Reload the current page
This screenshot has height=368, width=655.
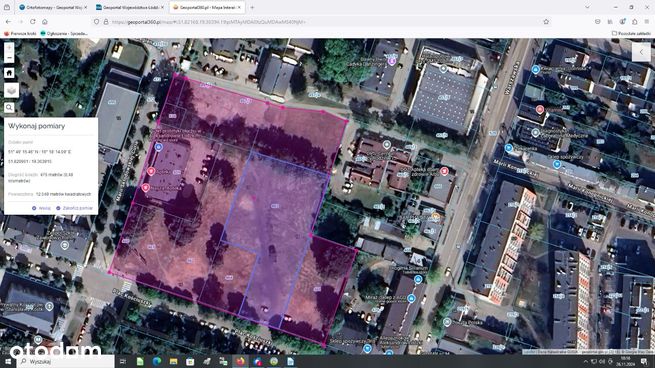pyautogui.click(x=33, y=22)
